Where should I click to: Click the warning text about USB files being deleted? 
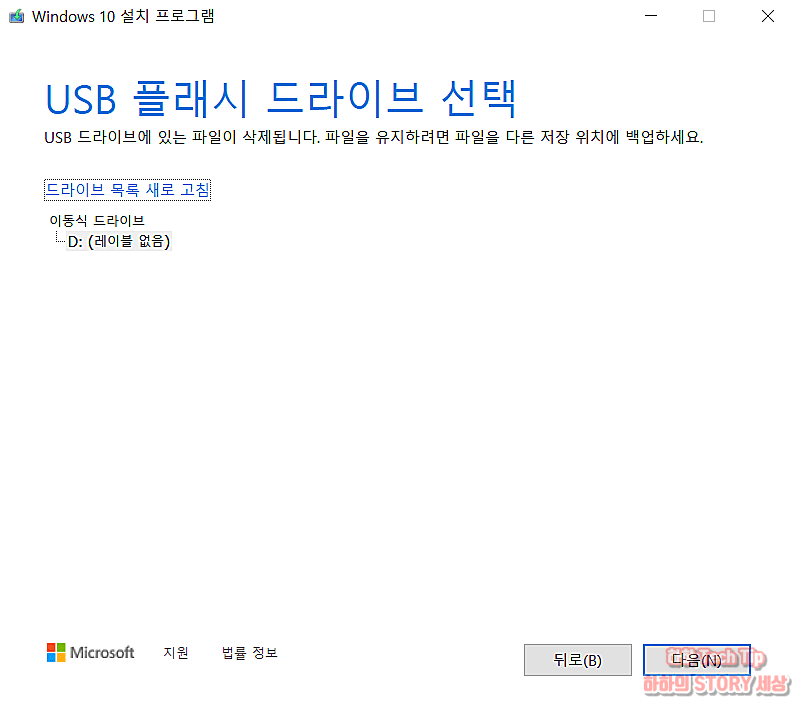pyautogui.click(x=374, y=137)
